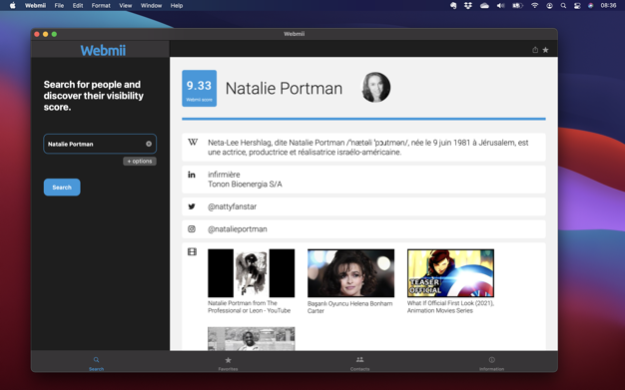
Task: Open the Wikipedia entry icon
Action: pos(193,142)
